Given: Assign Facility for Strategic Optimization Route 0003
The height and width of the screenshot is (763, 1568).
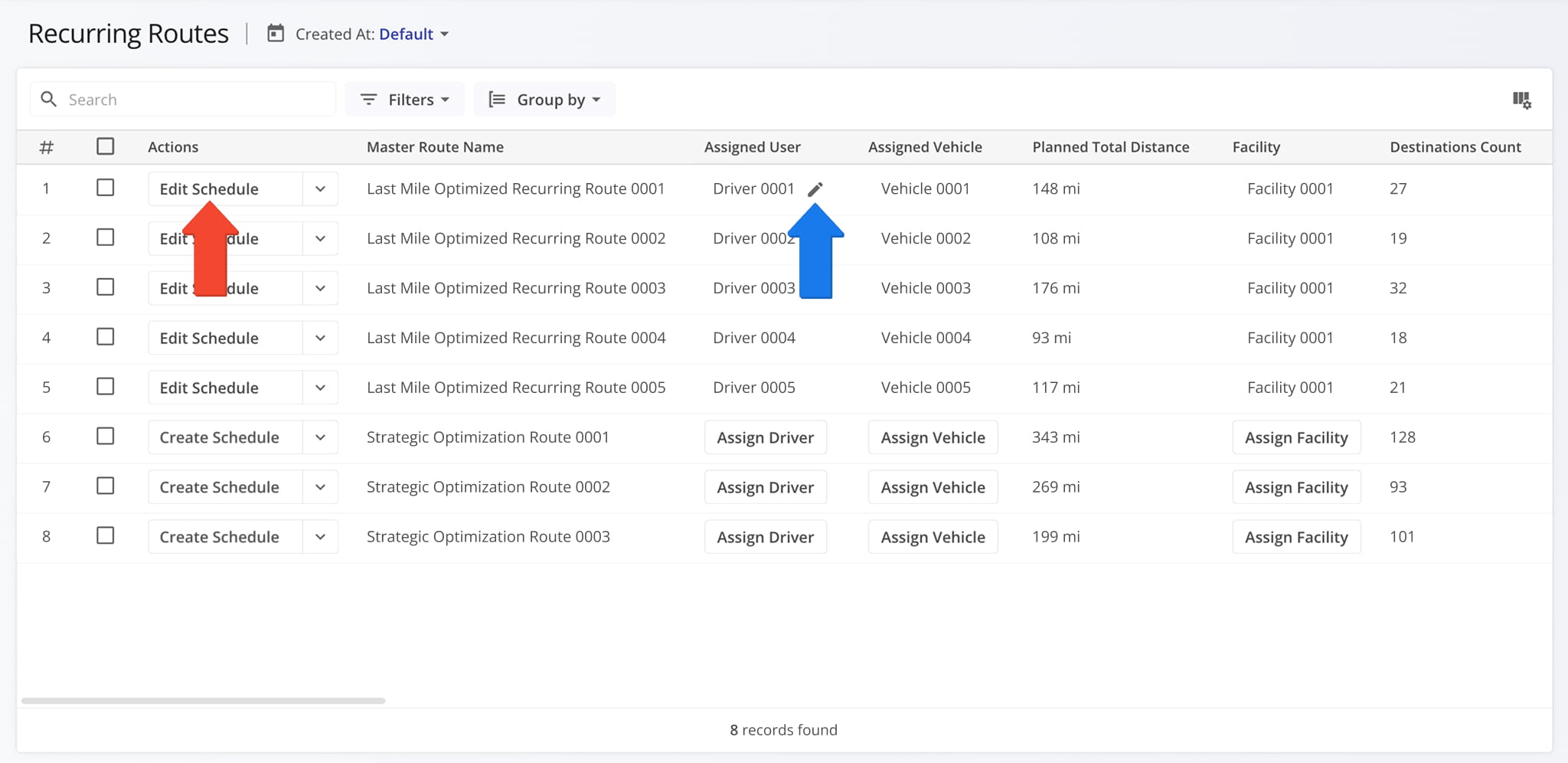Looking at the screenshot, I should click(1295, 536).
